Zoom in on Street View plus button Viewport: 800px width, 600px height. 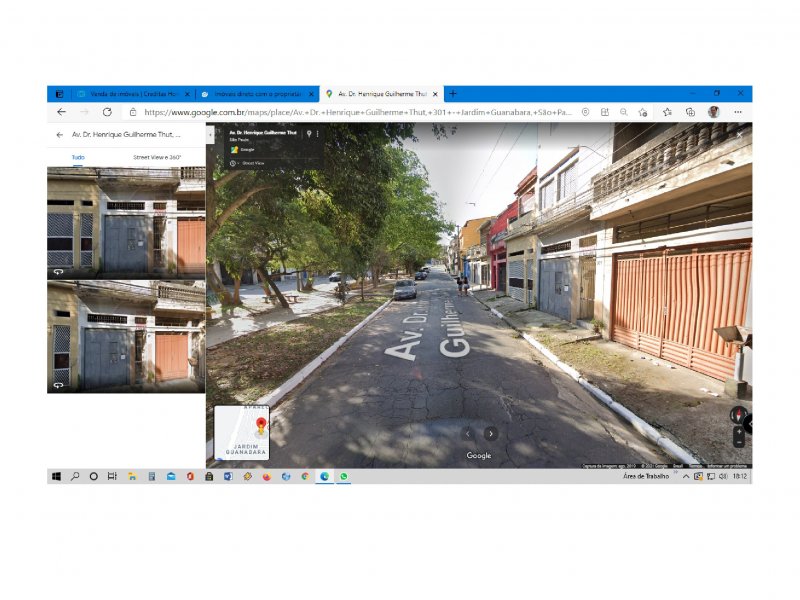pos(739,432)
